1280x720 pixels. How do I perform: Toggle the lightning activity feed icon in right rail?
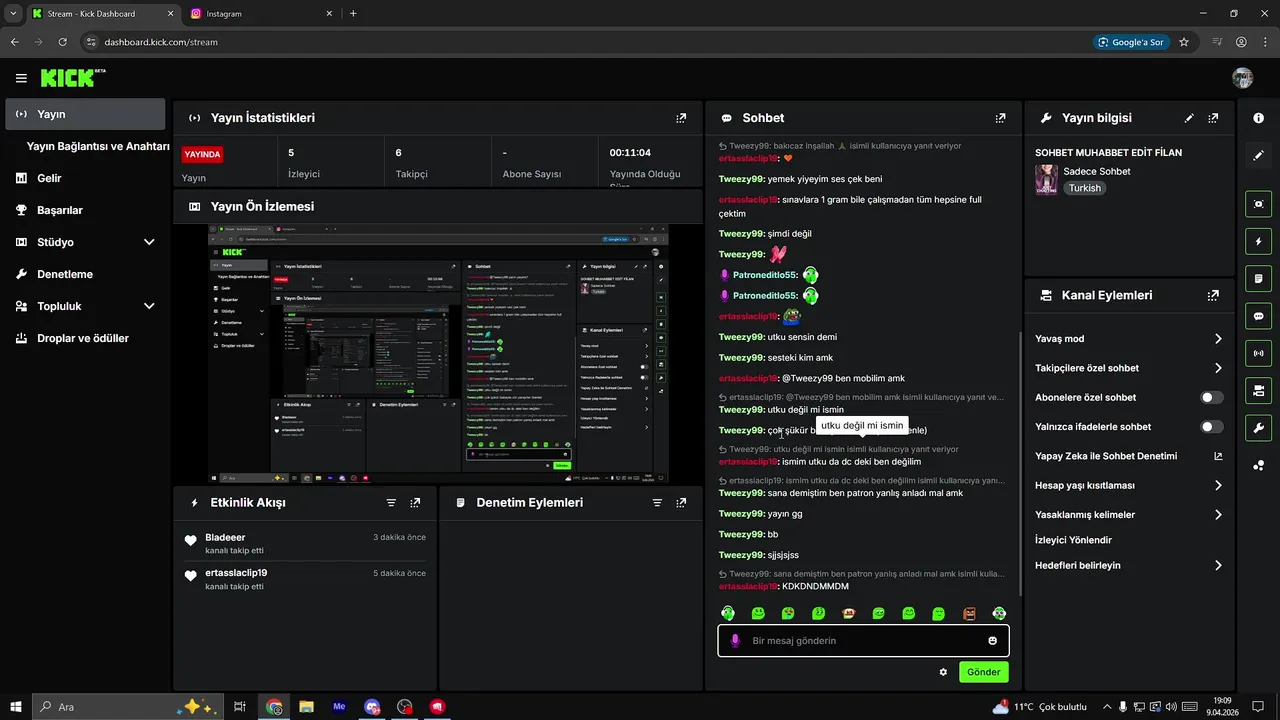[x=1258, y=241]
